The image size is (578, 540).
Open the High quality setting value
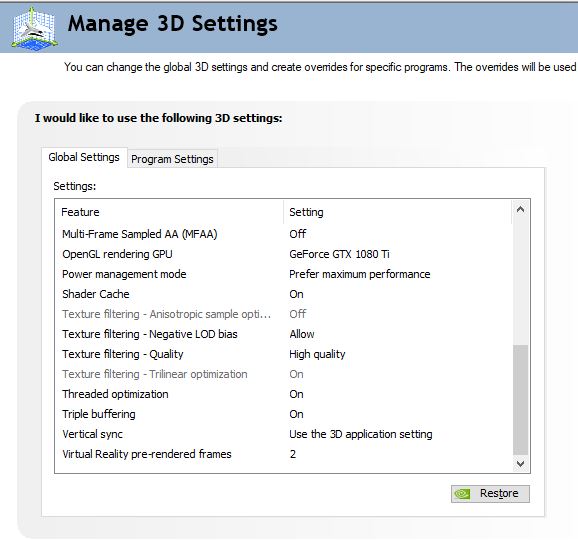click(x=317, y=354)
